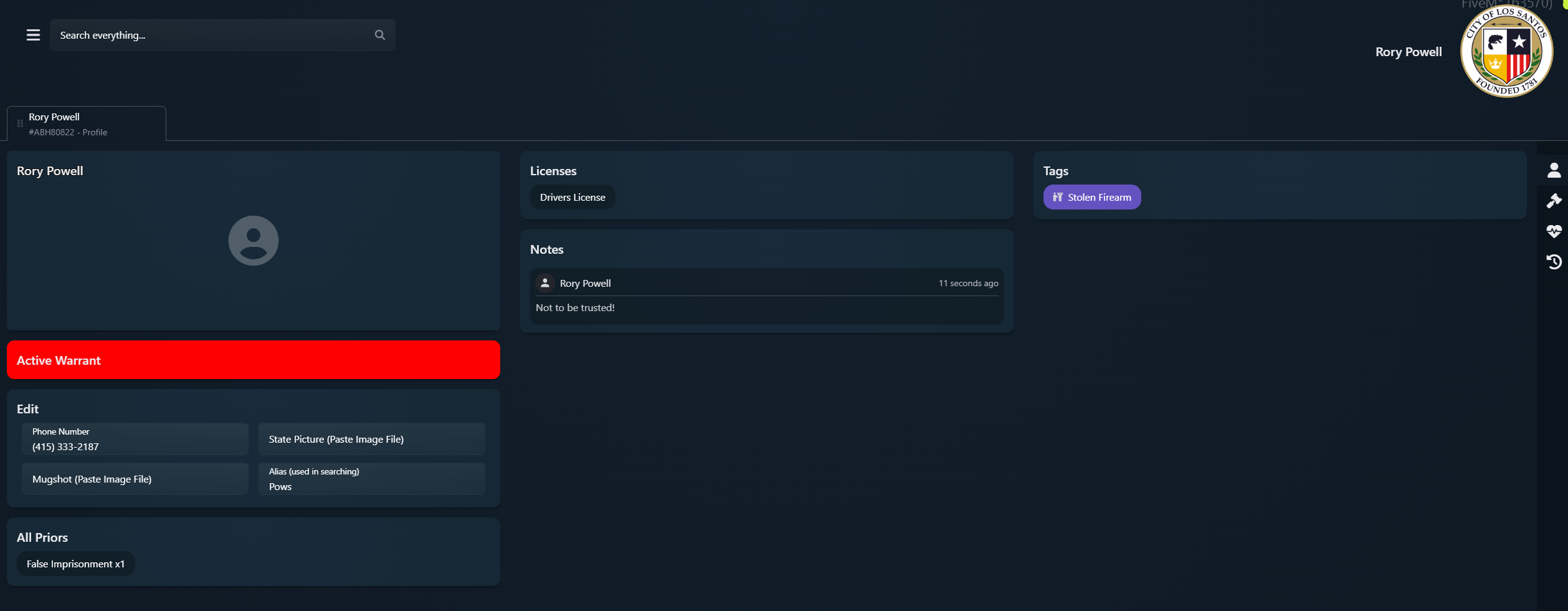1568x611 pixels.
Task: Click the City of Los Santos seal
Action: click(x=1506, y=51)
